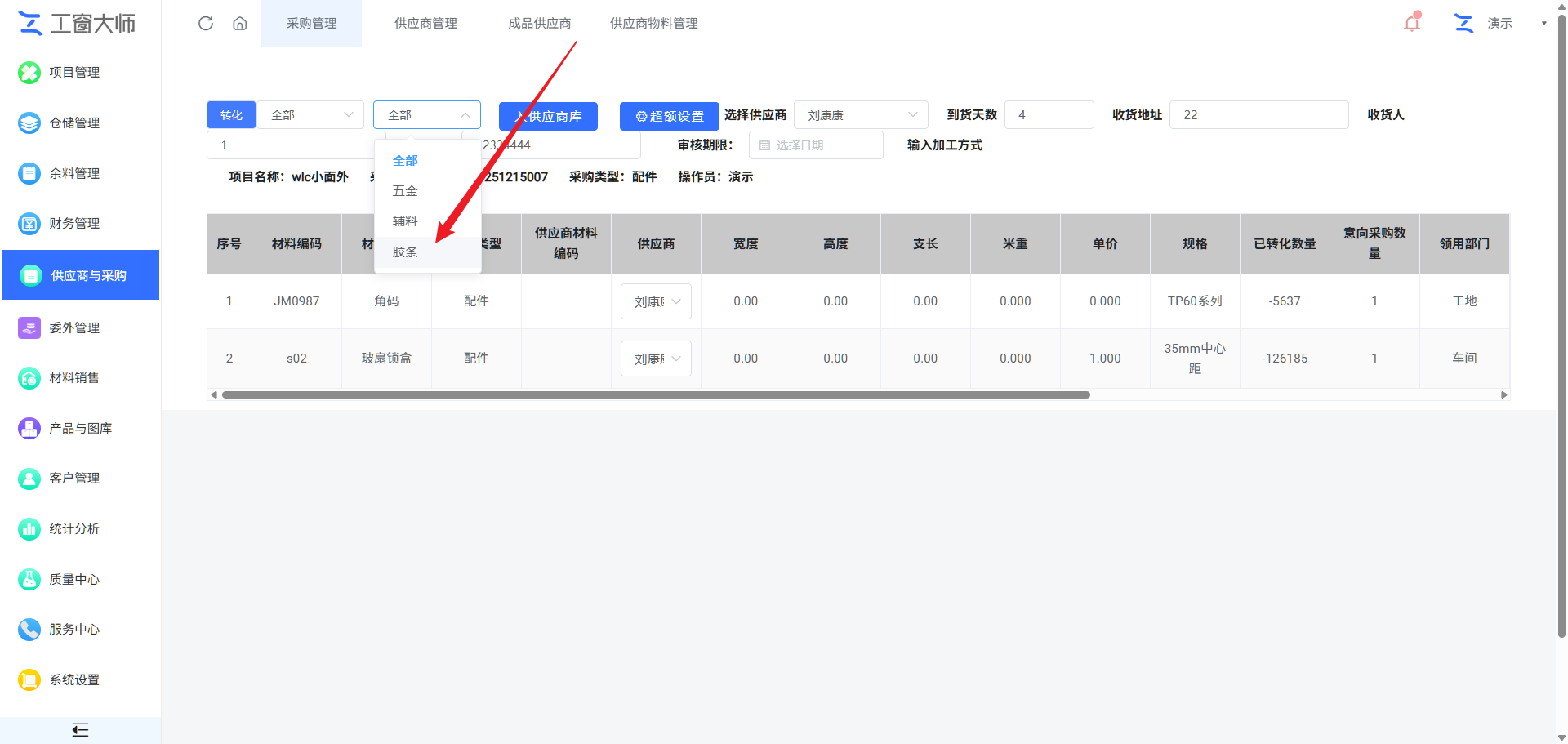Viewport: 1568px width, 744px height.
Task: Click the horizontal table scrollbar
Action: [656, 394]
